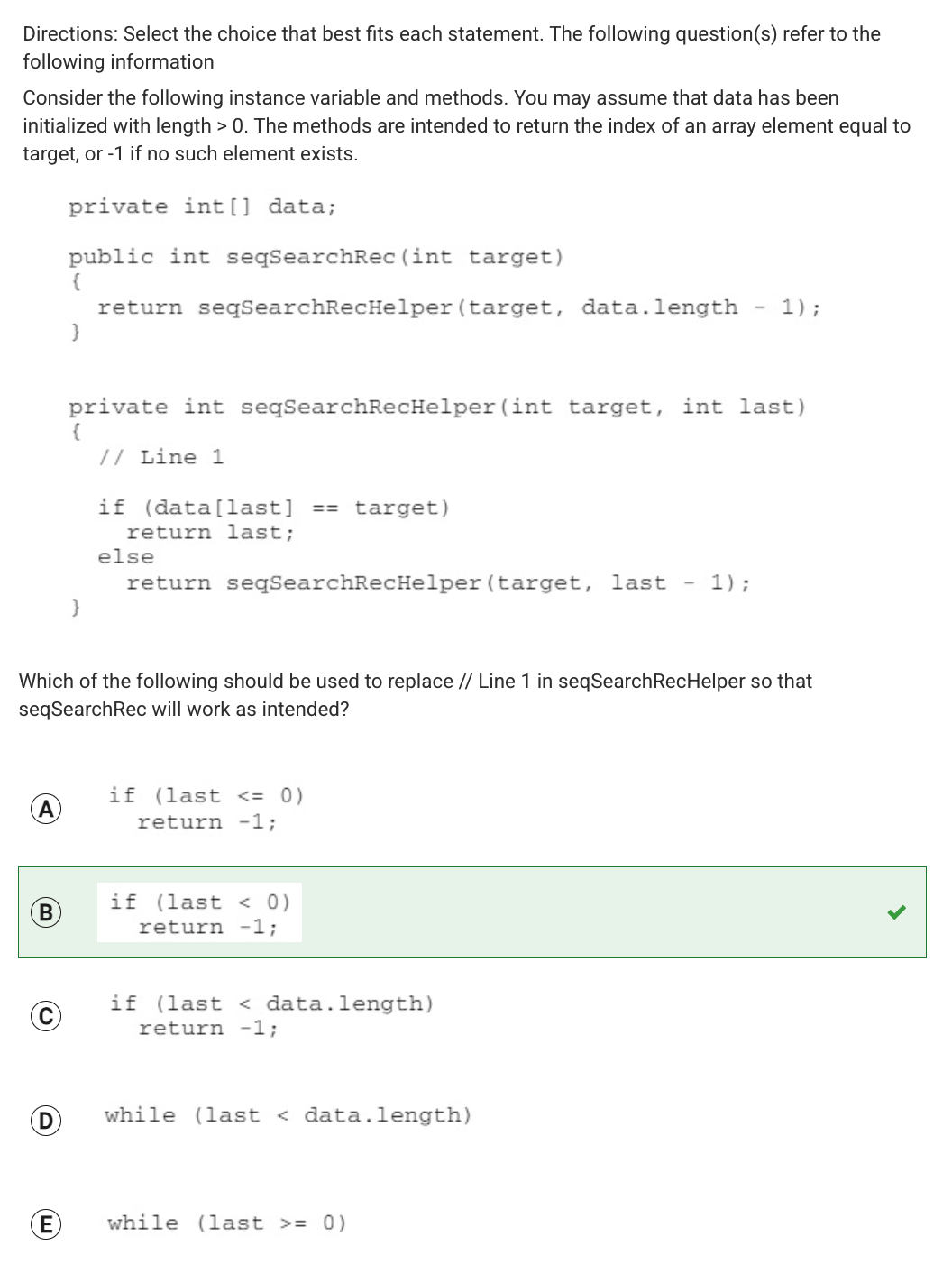952x1273 pixels.
Task: Click 'while (last < data.length)' answer text
Action: click(x=288, y=1115)
